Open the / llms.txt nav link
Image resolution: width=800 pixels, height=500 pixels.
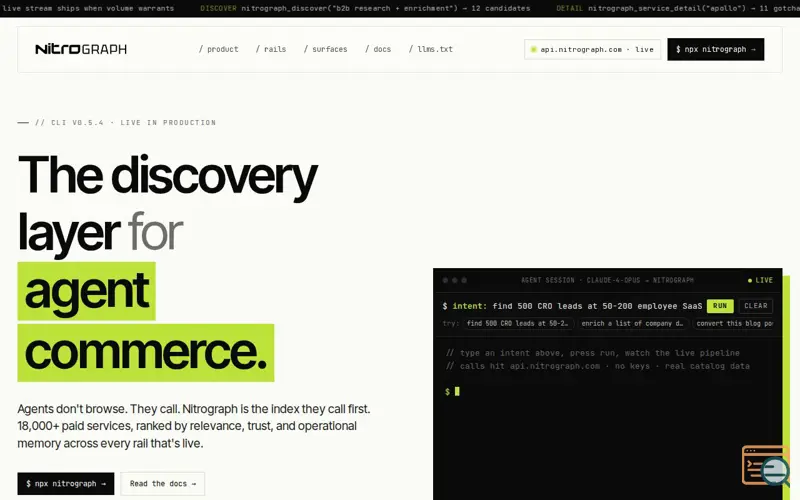point(431,49)
